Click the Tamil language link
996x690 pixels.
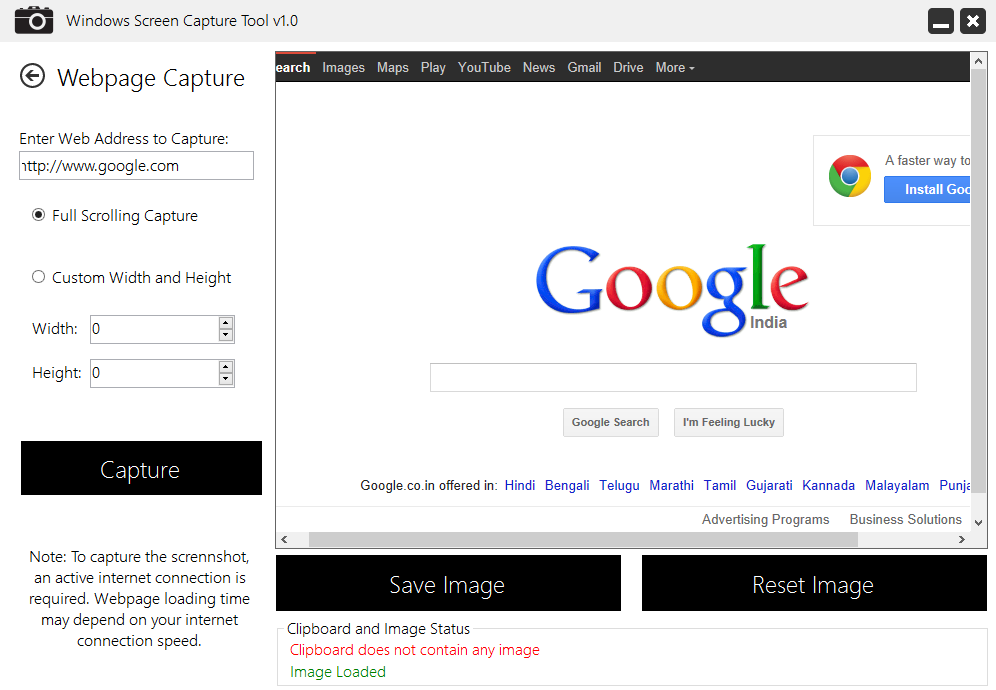click(x=719, y=485)
